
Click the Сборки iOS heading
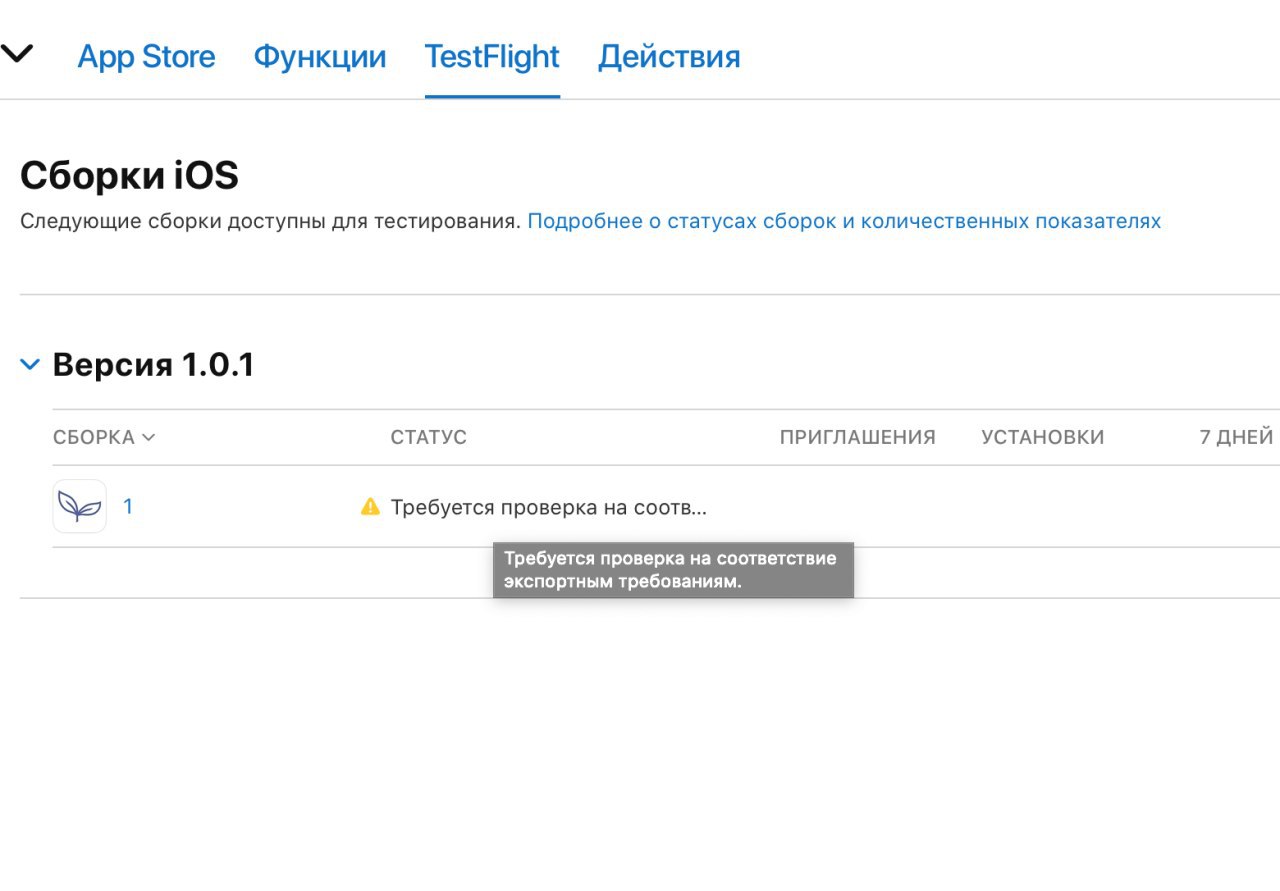130,176
